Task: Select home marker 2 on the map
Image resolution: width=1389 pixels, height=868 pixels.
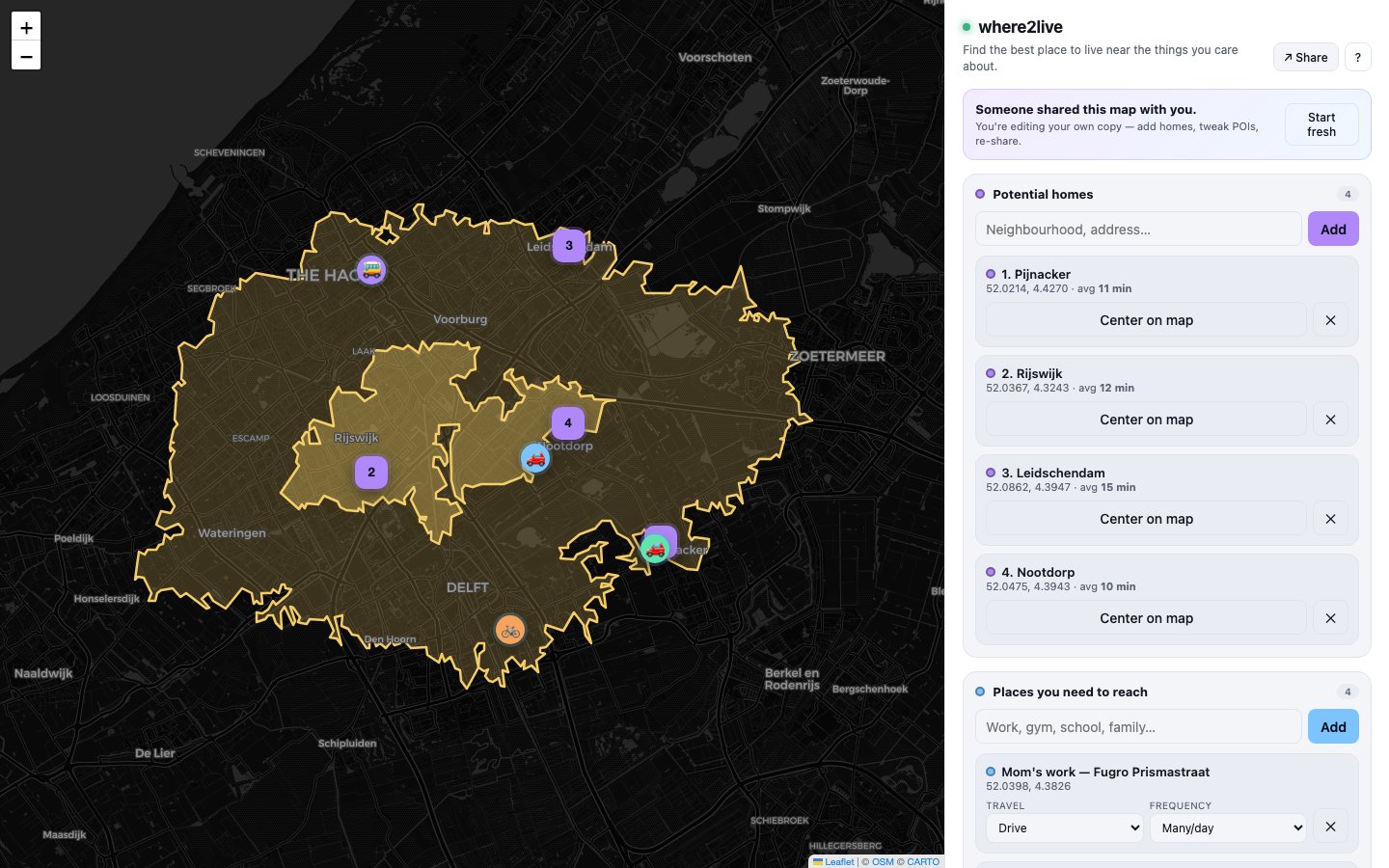Action: pyautogui.click(x=371, y=473)
